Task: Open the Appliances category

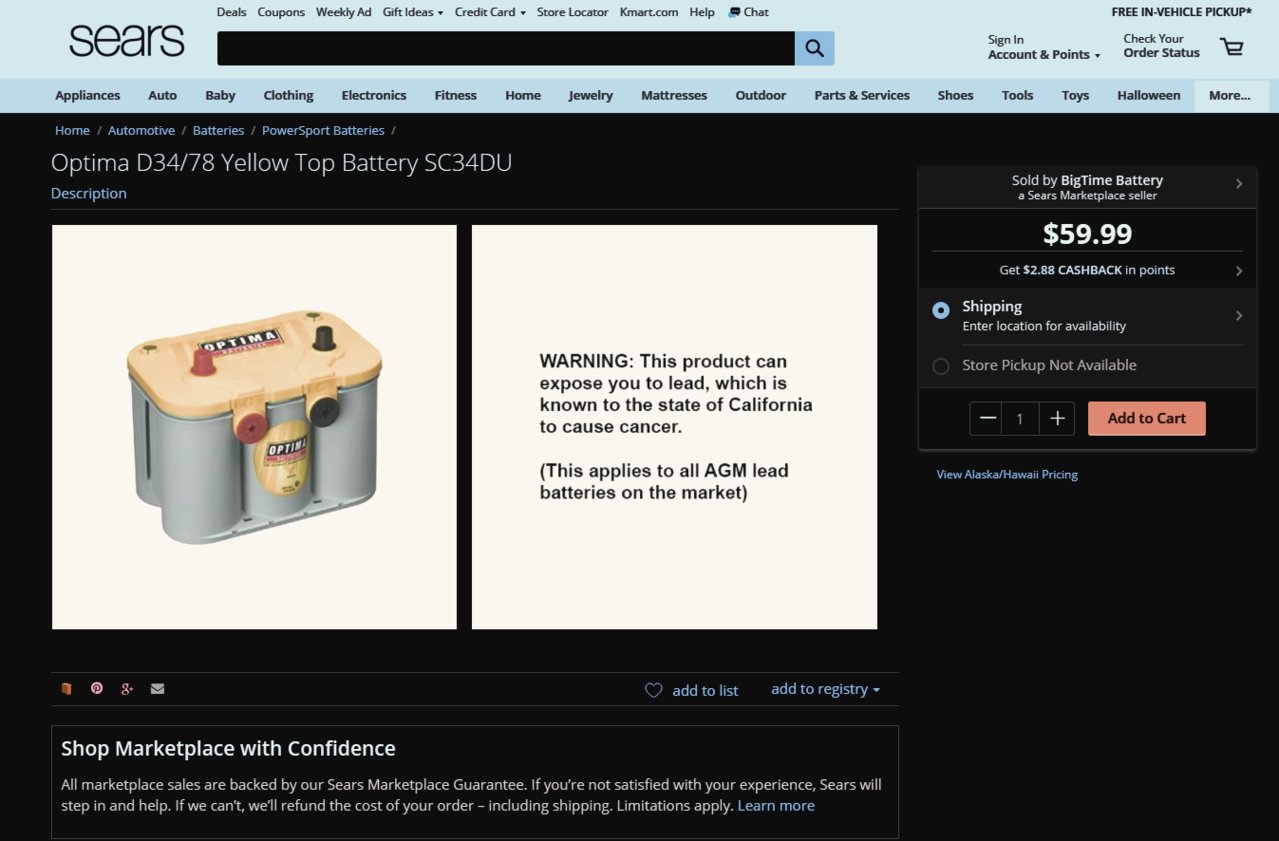Action: point(88,96)
